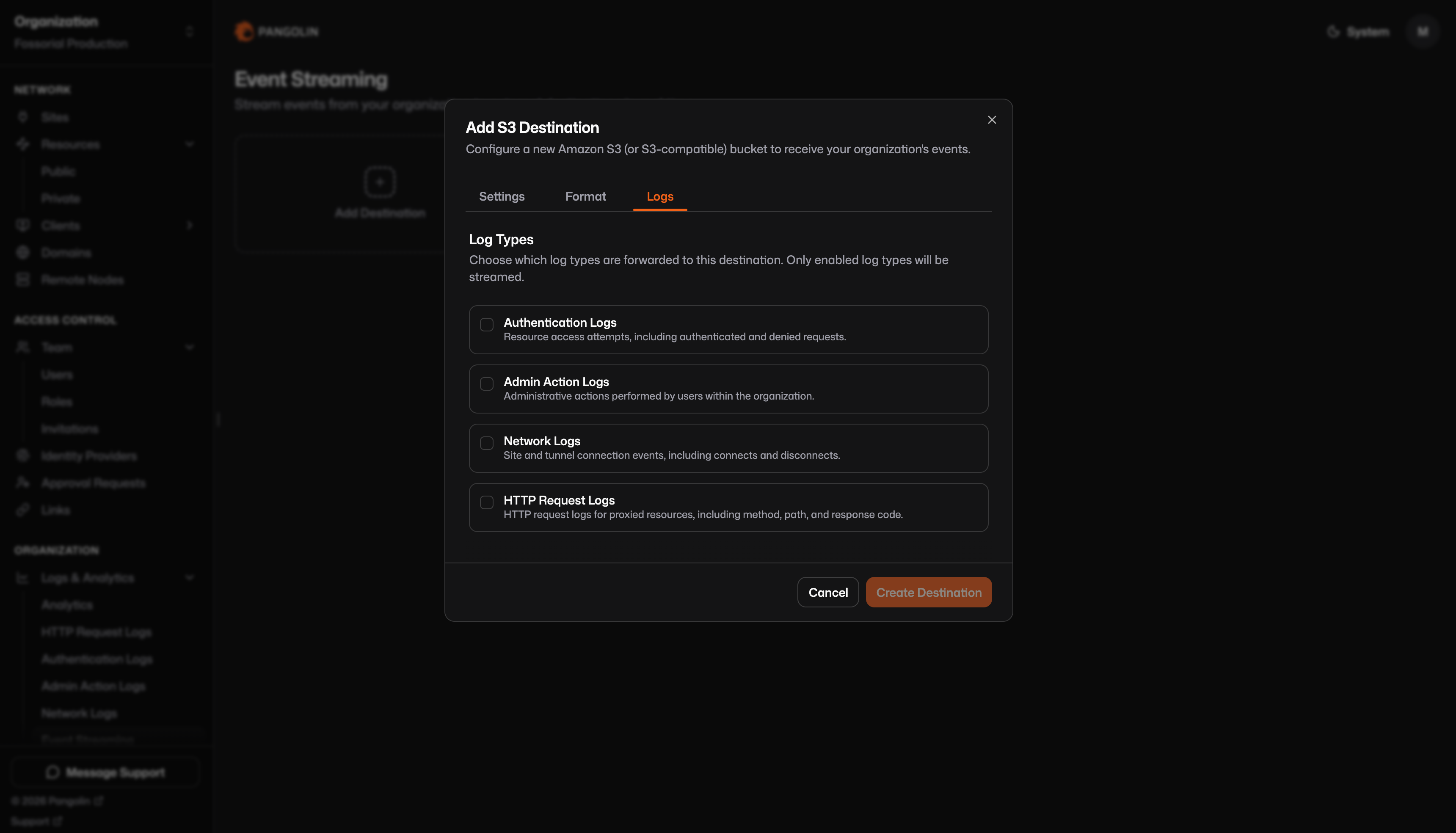Image resolution: width=1456 pixels, height=833 pixels.
Task: Open the Format tab
Action: 585,196
